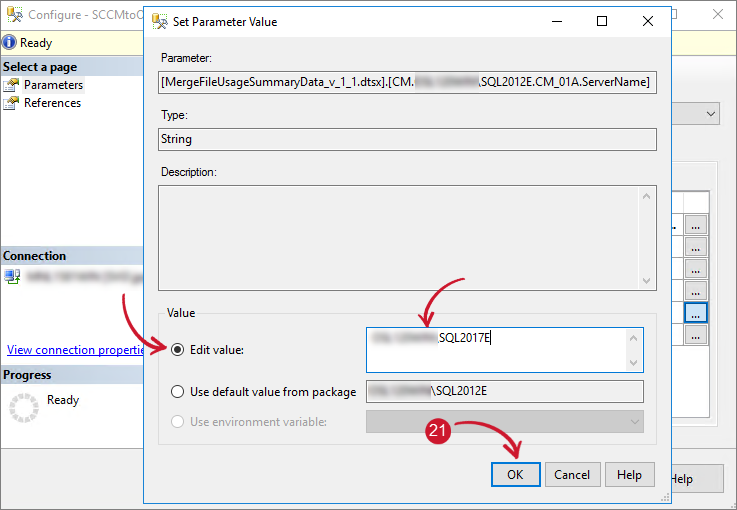Select the Use environment variable radio button
The image size is (737, 510).
coord(177,422)
